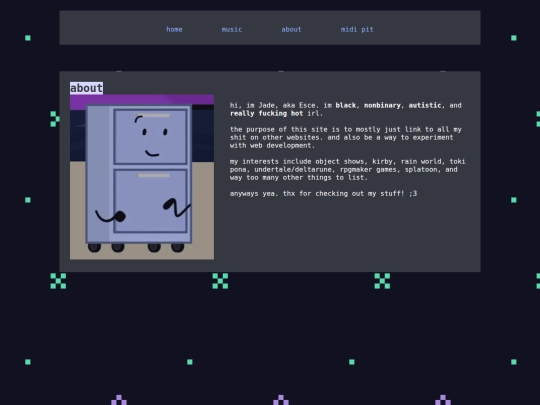Click the bold word "nonbinary"
This screenshot has height=405, width=540.
pos(382,105)
